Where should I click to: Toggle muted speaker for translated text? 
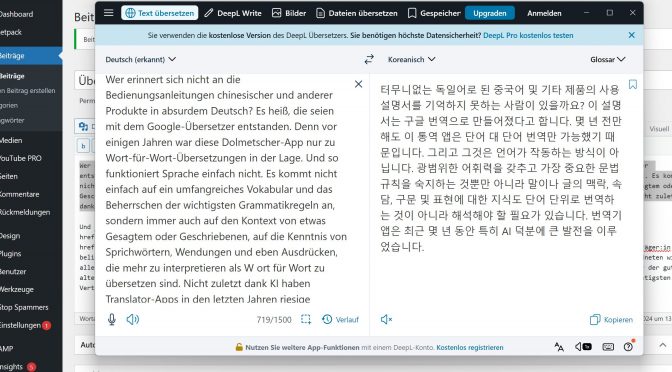(x=386, y=319)
